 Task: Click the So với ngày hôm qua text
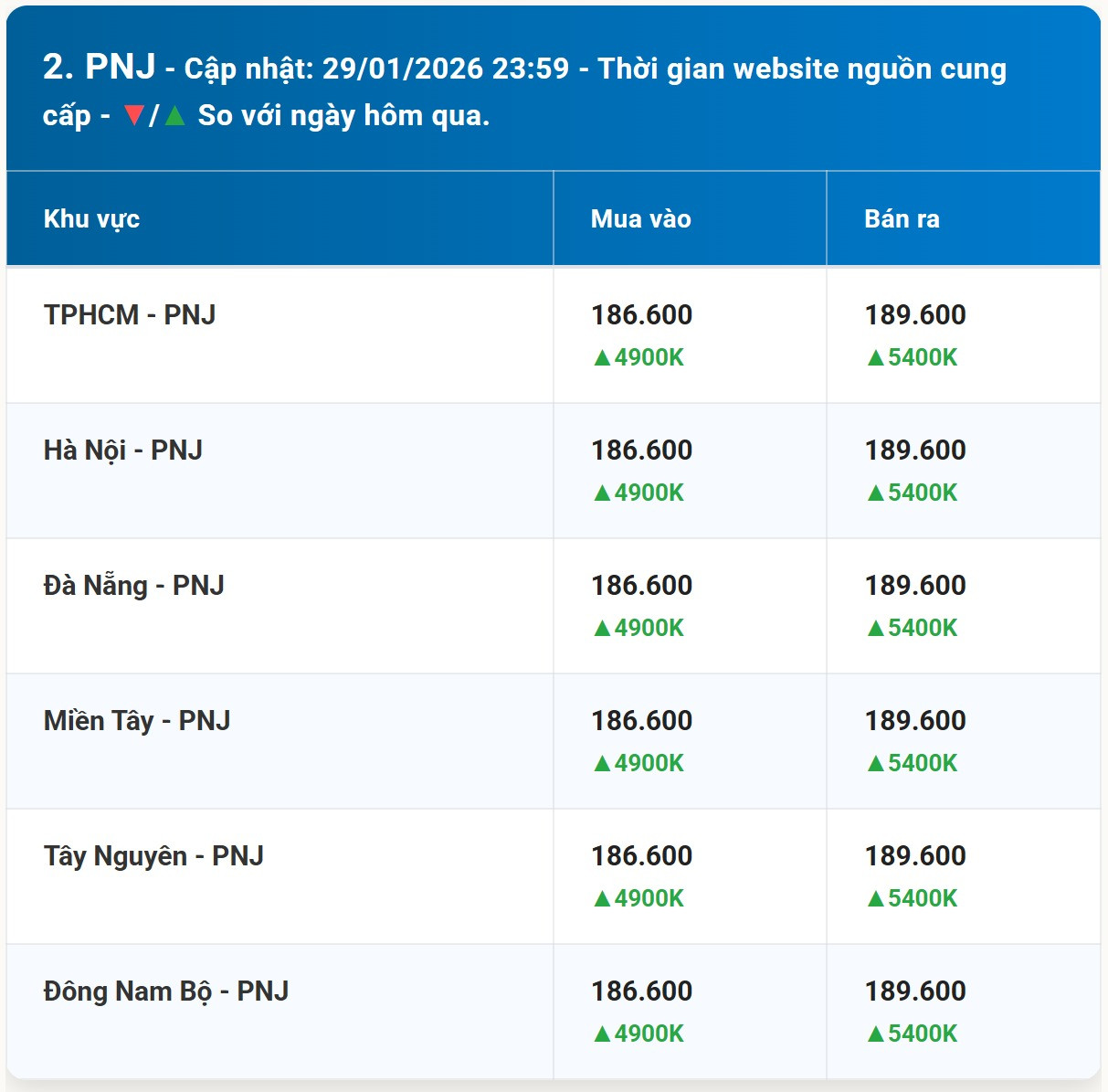[343, 116]
